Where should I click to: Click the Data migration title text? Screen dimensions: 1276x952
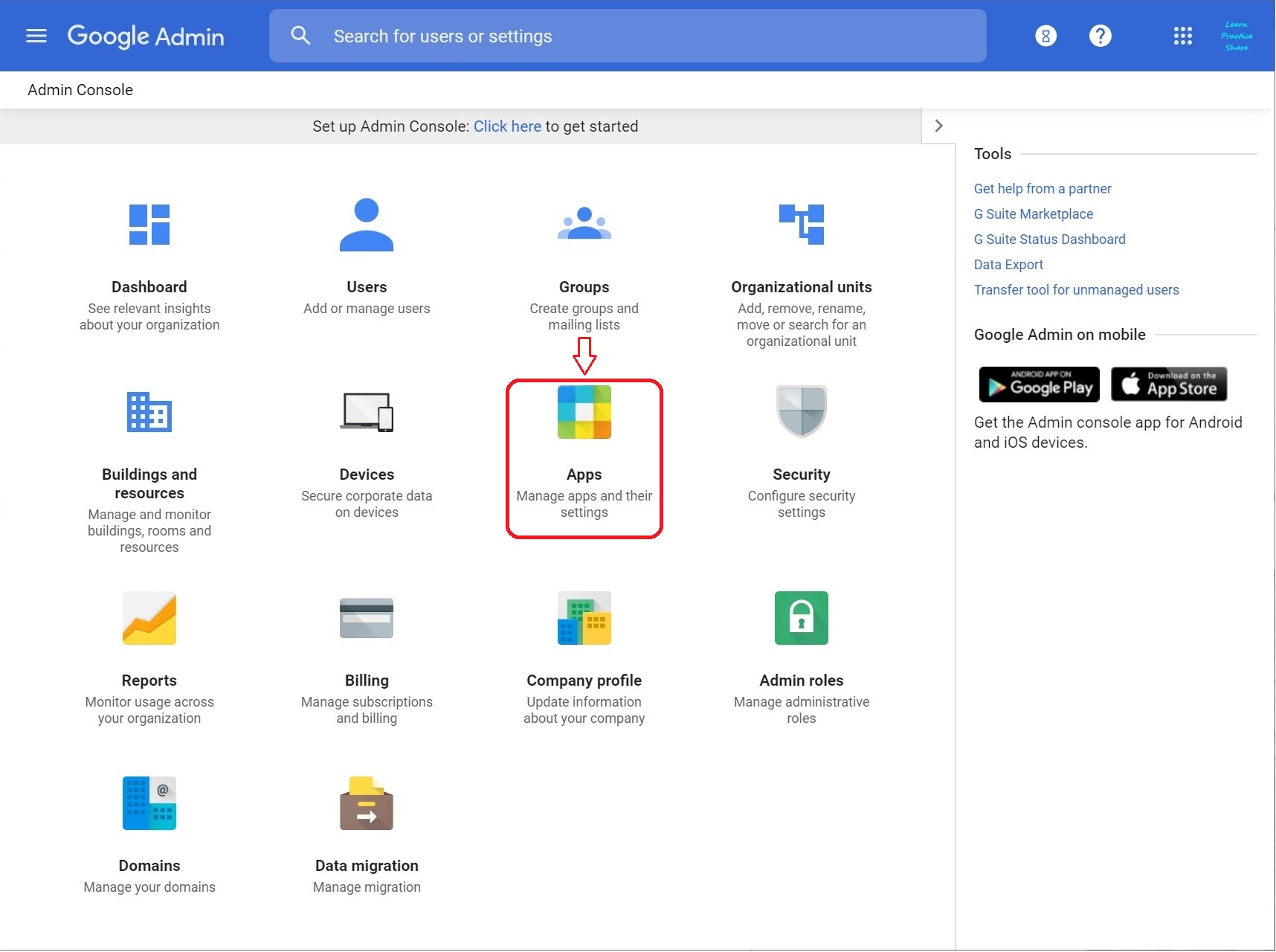click(x=367, y=866)
